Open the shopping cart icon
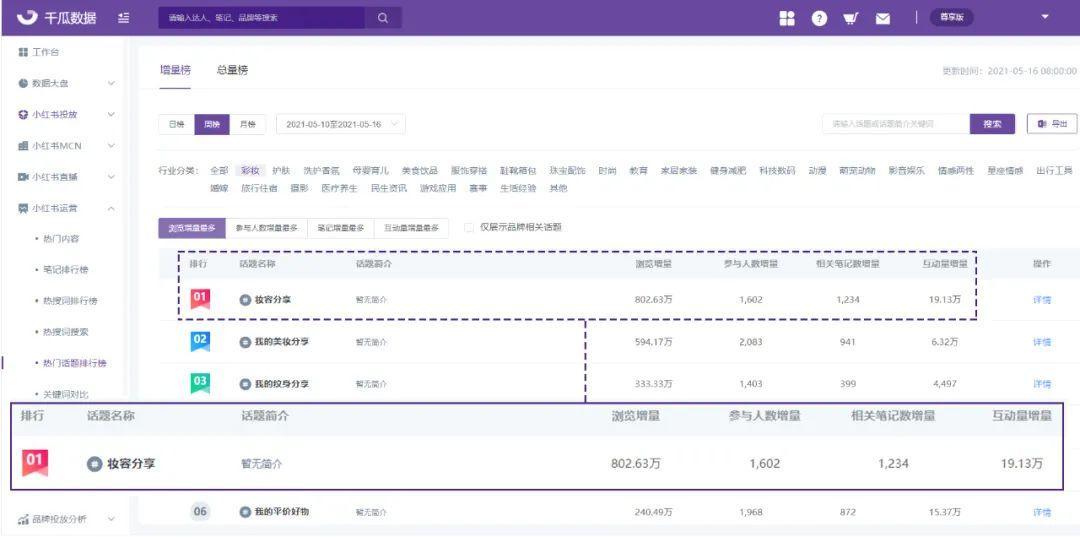This screenshot has width=1080, height=537. (x=850, y=17)
